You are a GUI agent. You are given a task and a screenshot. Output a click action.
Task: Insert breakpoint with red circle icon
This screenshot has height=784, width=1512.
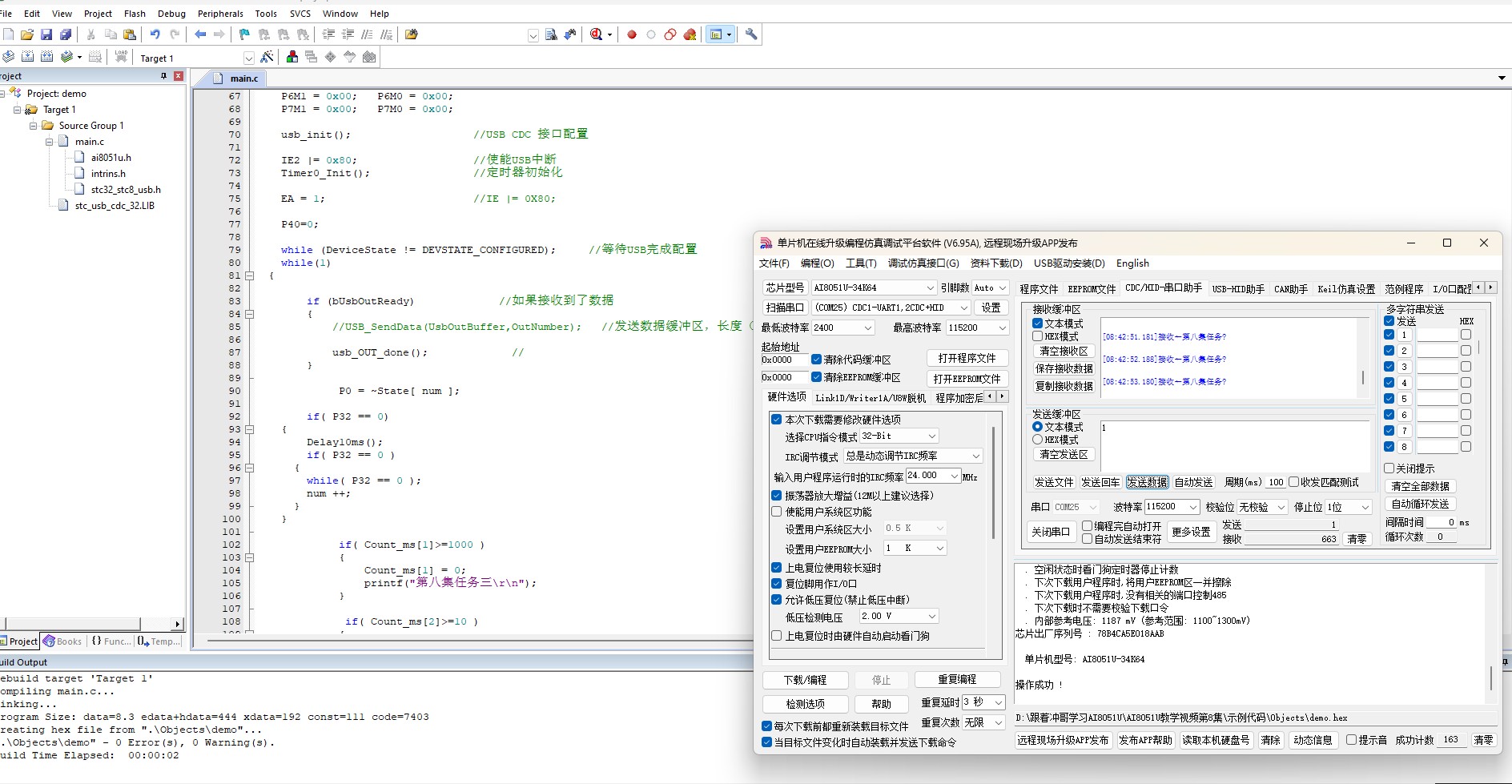click(632, 34)
